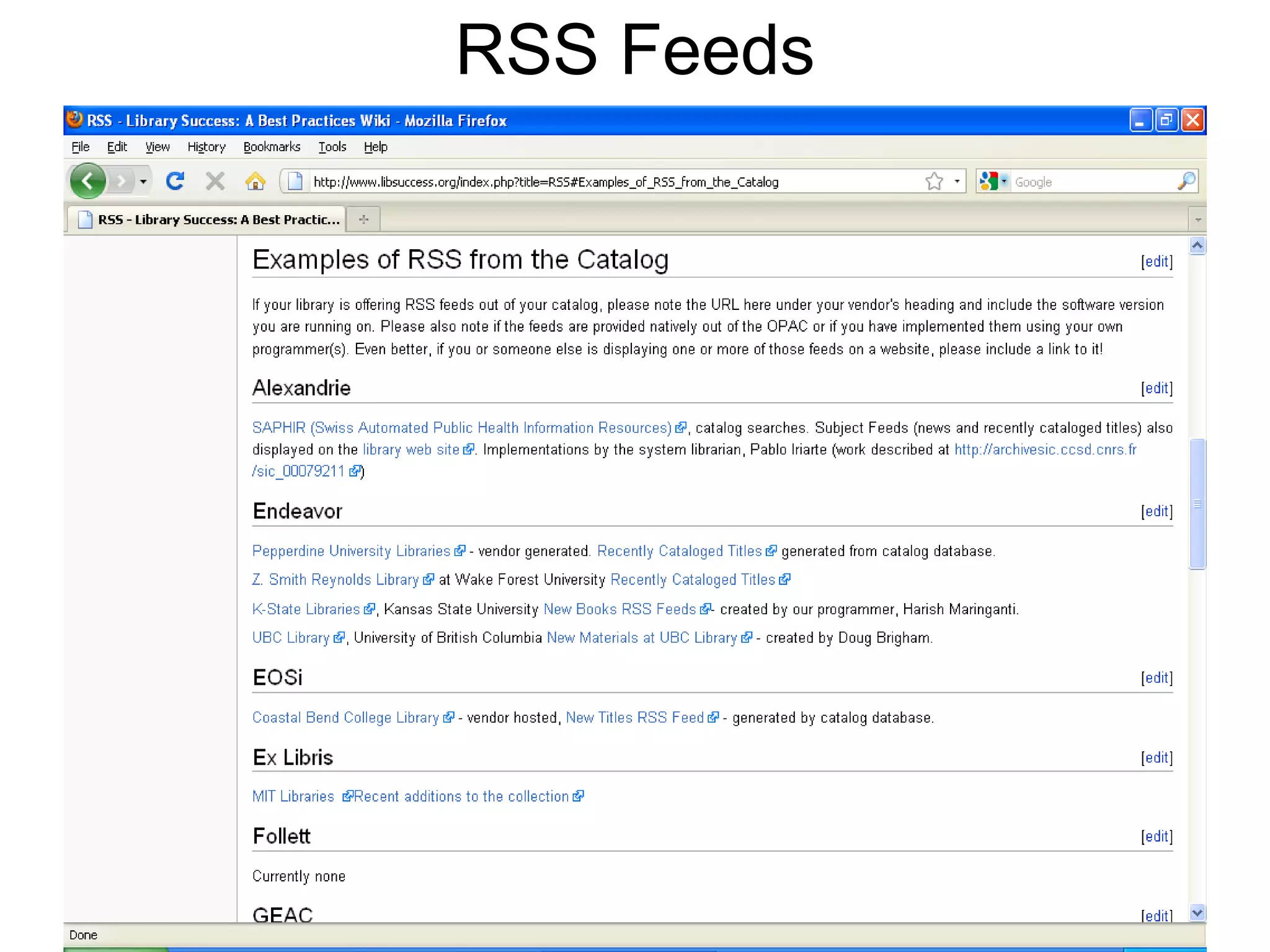Click the vertical scrollbar thumb

click(1197, 504)
